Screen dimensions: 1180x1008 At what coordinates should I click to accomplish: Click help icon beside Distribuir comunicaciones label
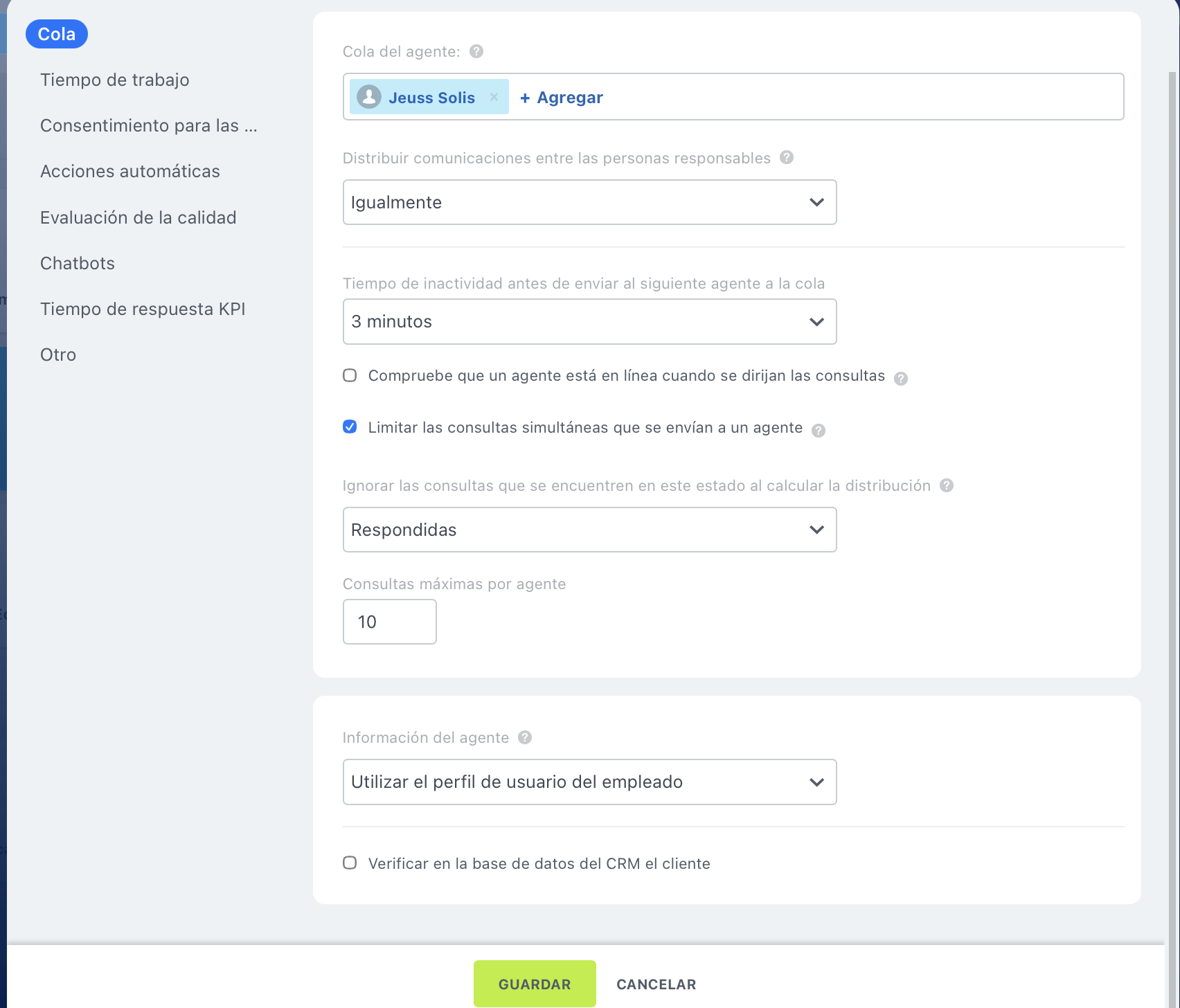point(787,157)
